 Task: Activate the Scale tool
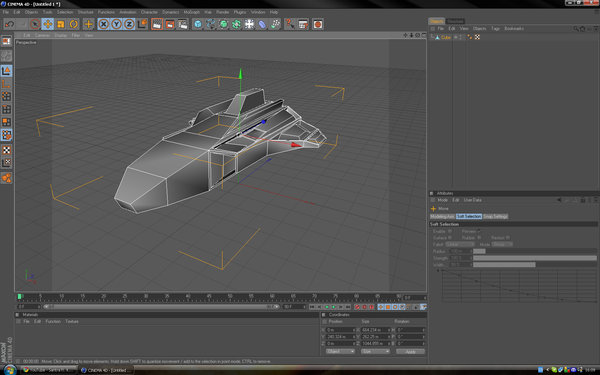tap(60, 24)
